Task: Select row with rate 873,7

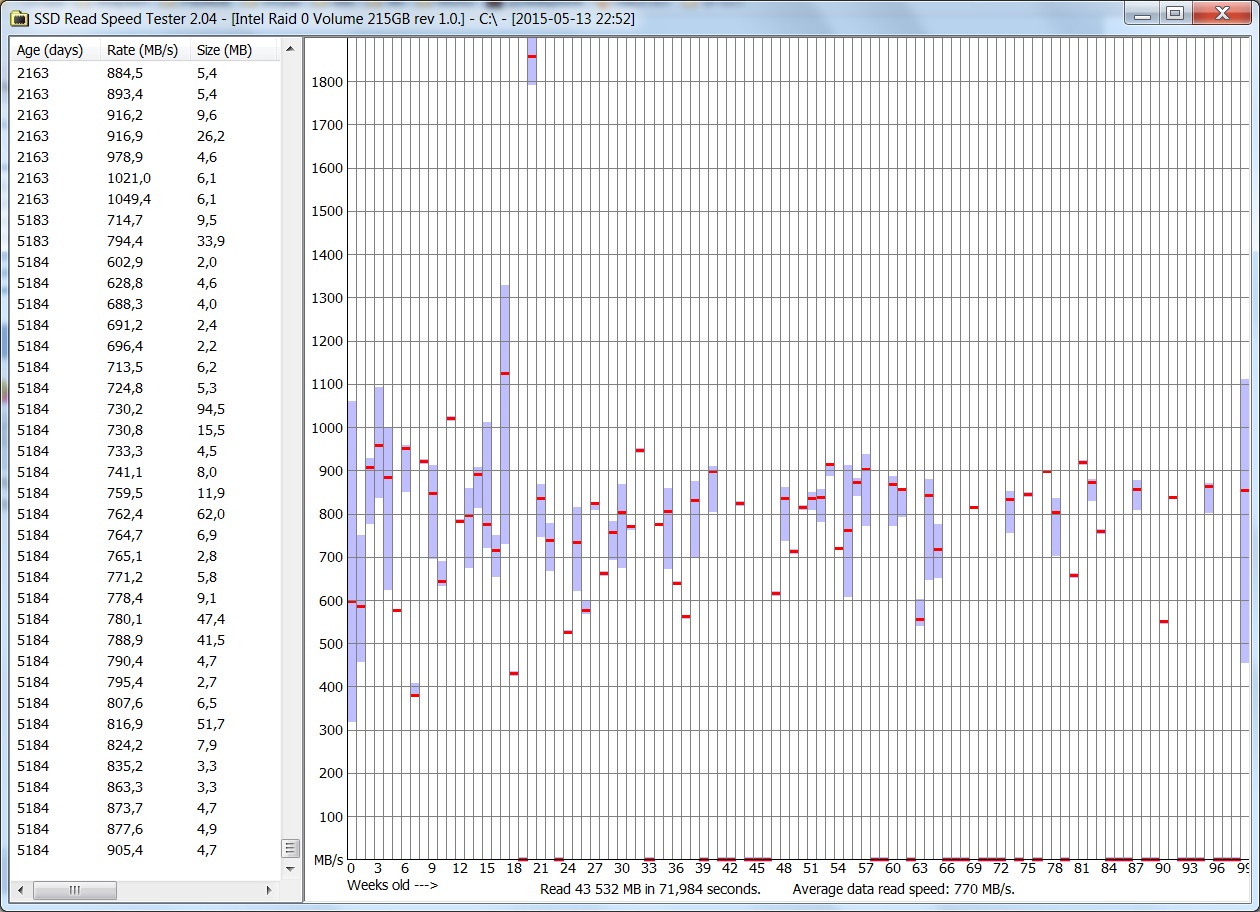Action: (x=144, y=808)
